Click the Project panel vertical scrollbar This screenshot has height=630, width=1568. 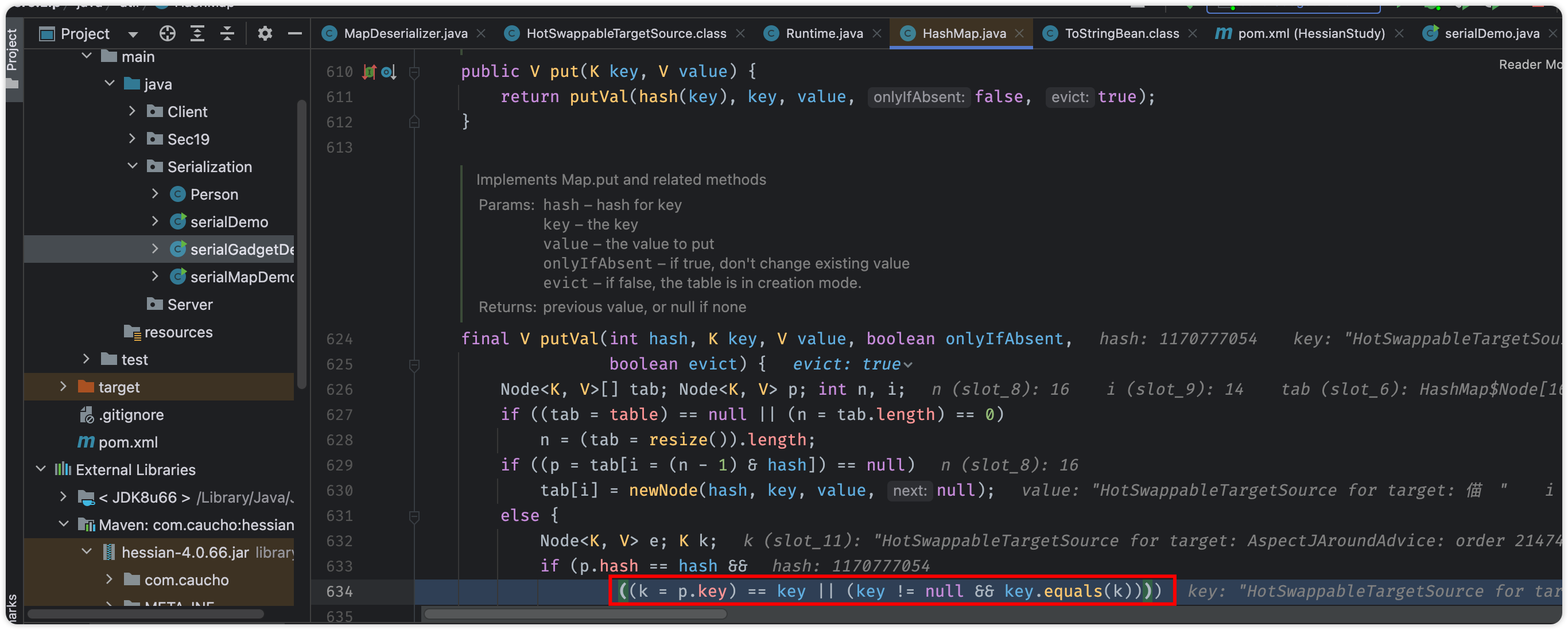click(301, 243)
